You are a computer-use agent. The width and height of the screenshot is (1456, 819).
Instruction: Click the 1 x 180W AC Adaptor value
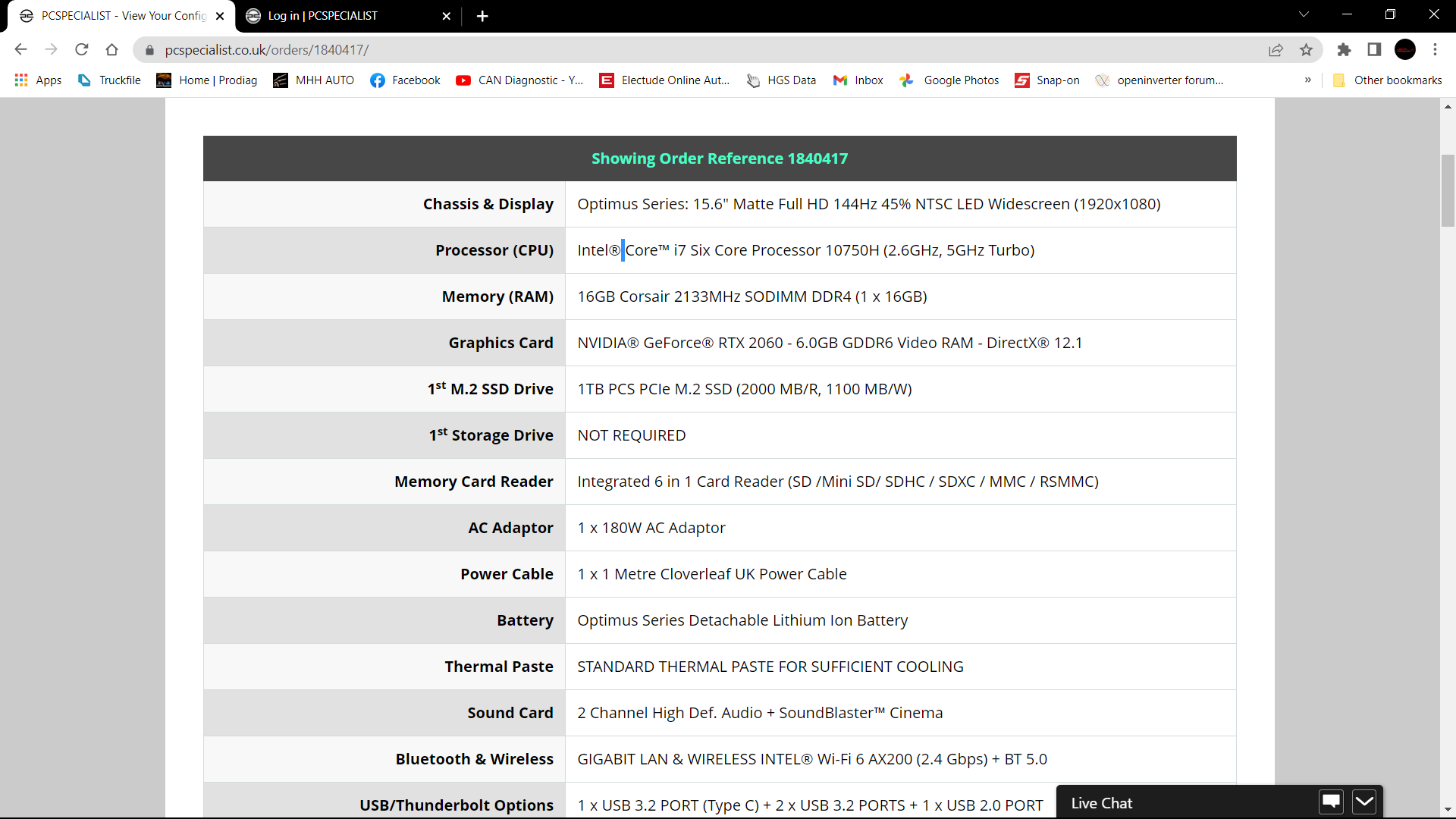pyautogui.click(x=651, y=528)
